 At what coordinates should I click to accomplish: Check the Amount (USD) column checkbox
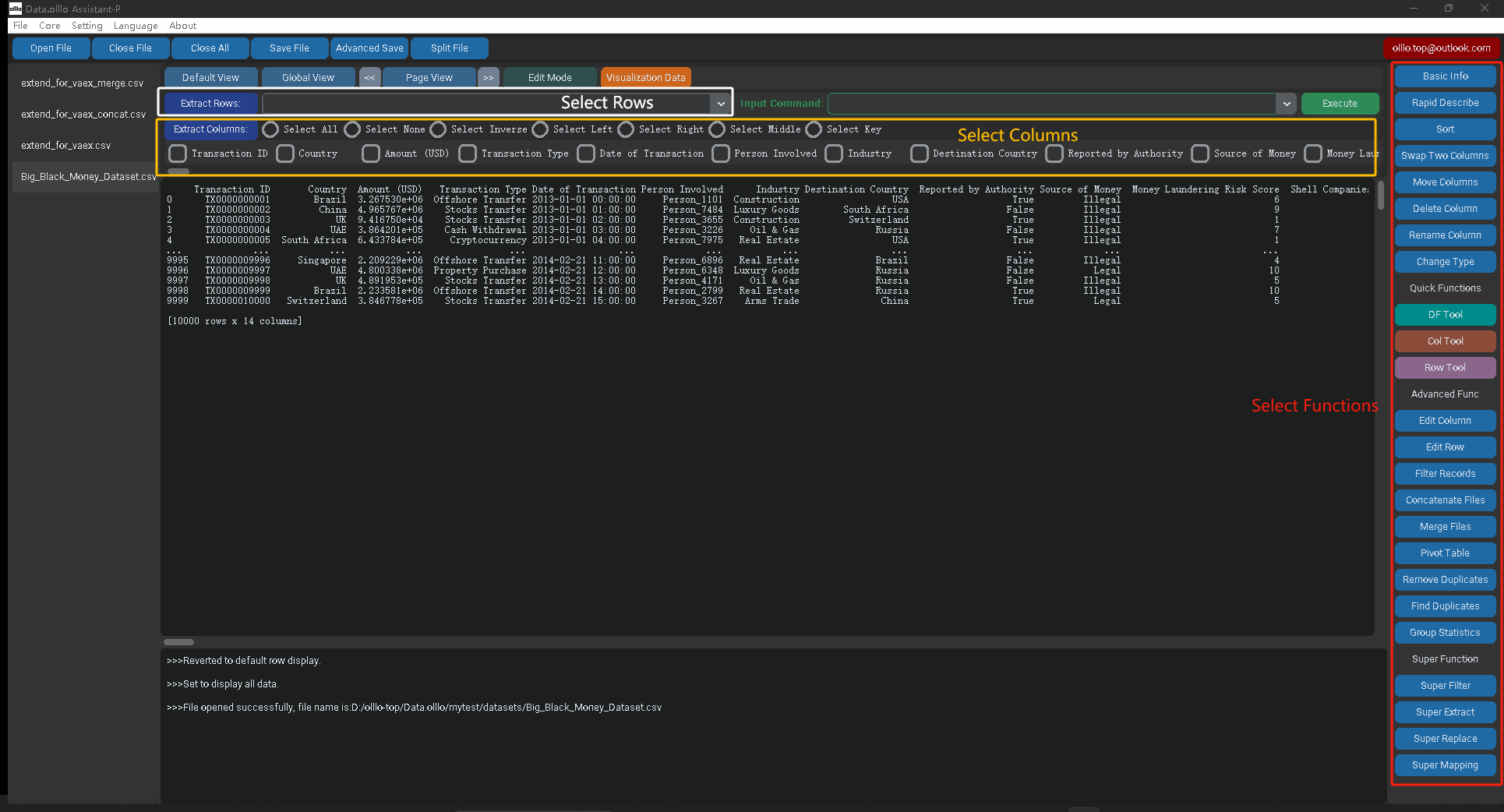[371, 154]
